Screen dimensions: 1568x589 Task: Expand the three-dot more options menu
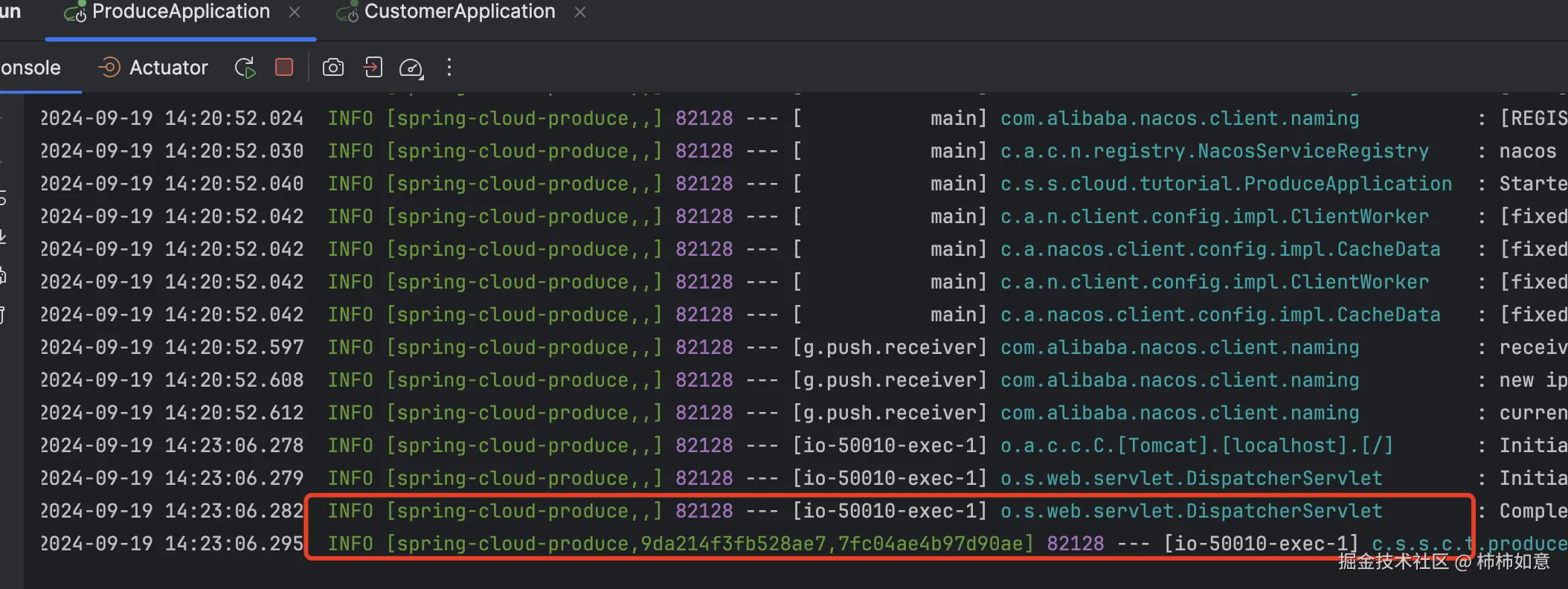coord(449,68)
